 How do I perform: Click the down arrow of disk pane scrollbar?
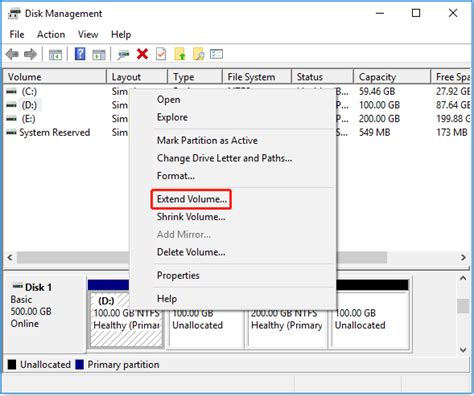(463, 350)
